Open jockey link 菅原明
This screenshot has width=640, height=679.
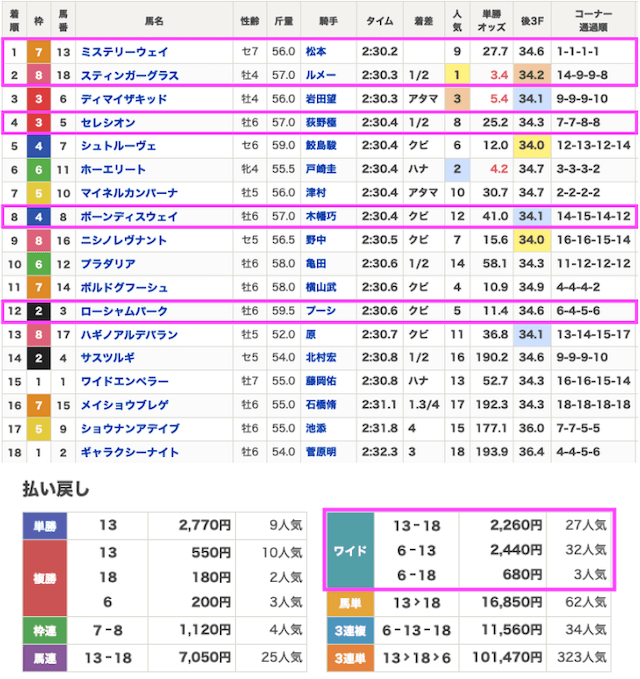click(321, 453)
